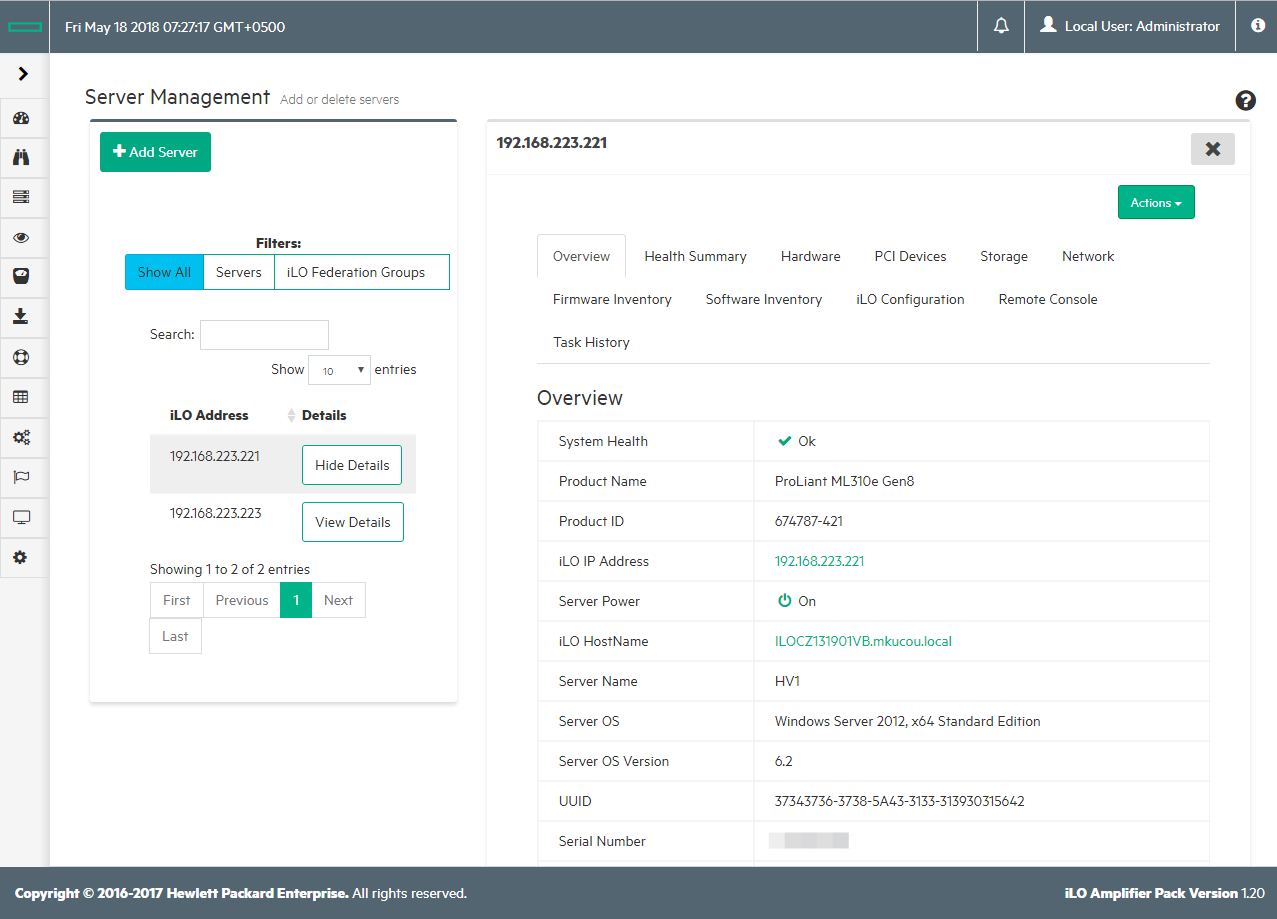
Task: Select the Show All filter
Action: pyautogui.click(x=164, y=272)
